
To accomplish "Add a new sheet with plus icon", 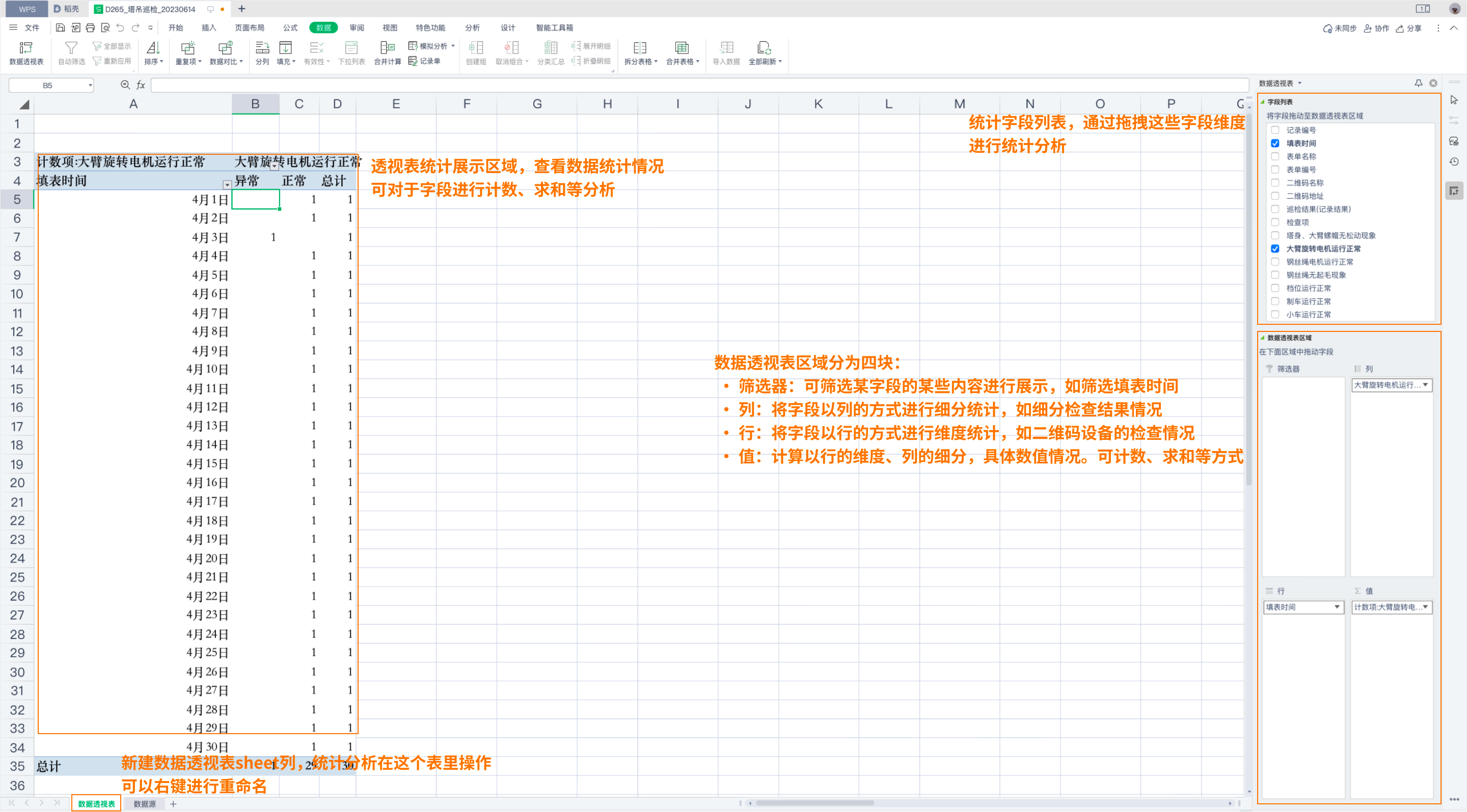I will click(174, 803).
